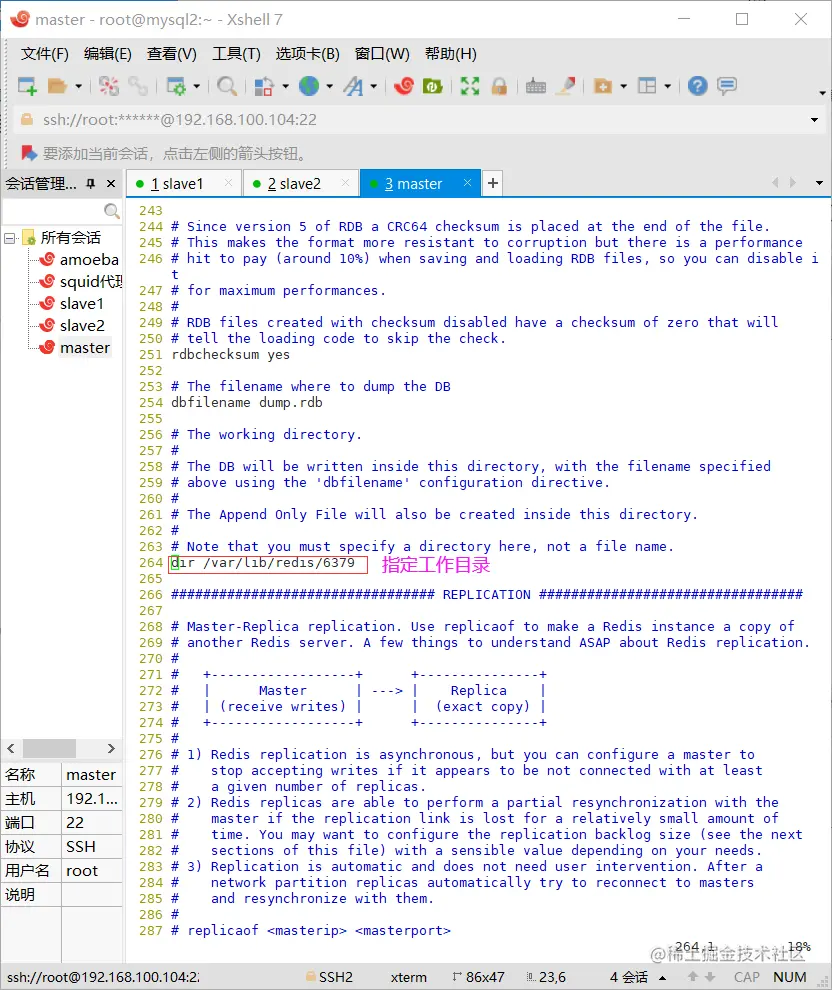Expand the color scheme dropdown arrow
Viewport: 832px width, 990px height.
tap(285, 86)
